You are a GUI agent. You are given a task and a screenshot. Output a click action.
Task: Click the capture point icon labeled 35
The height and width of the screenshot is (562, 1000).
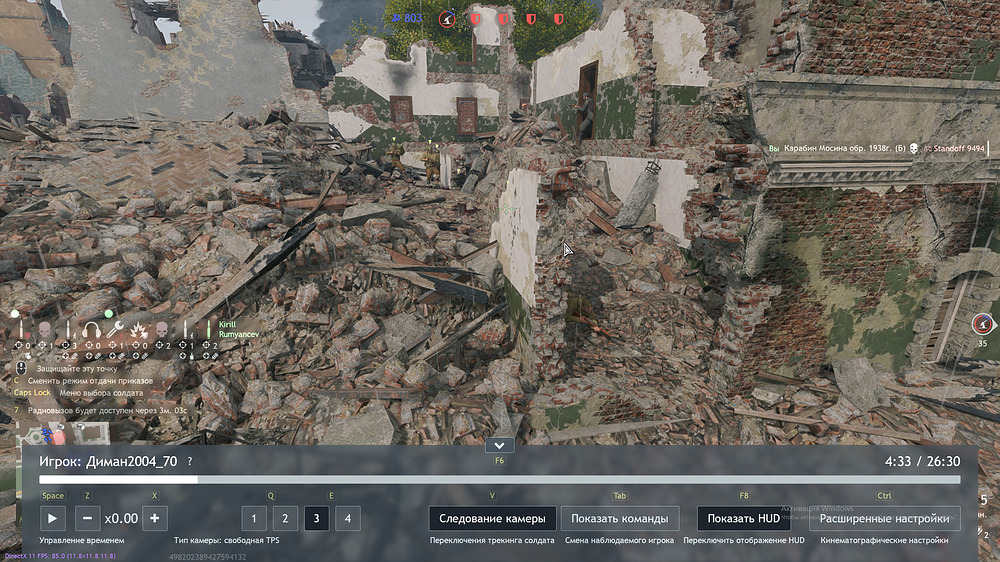coord(982,324)
